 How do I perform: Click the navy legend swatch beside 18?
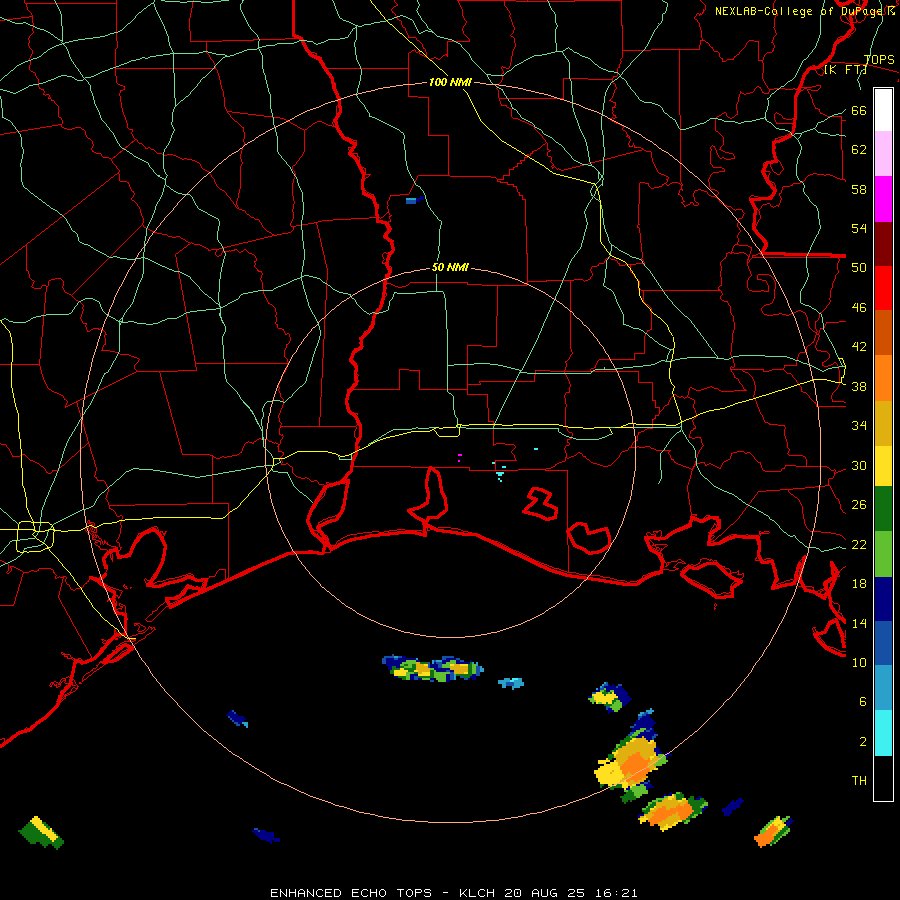click(883, 599)
